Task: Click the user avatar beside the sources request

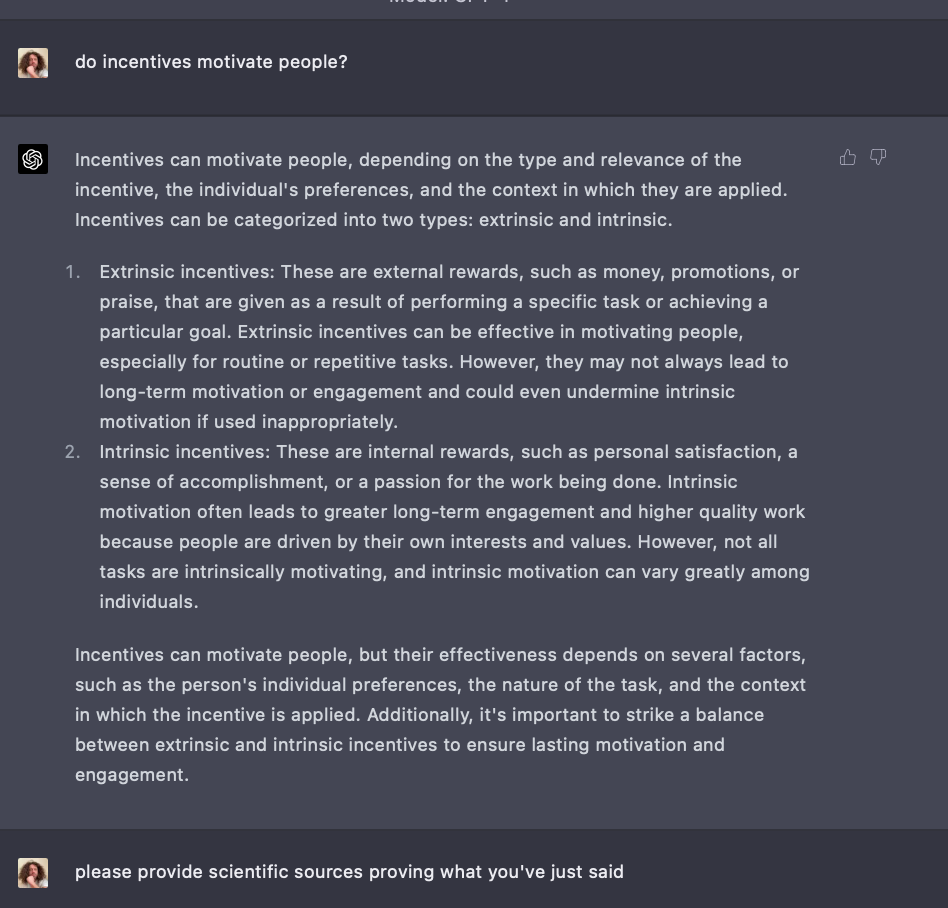Action: click(33, 872)
